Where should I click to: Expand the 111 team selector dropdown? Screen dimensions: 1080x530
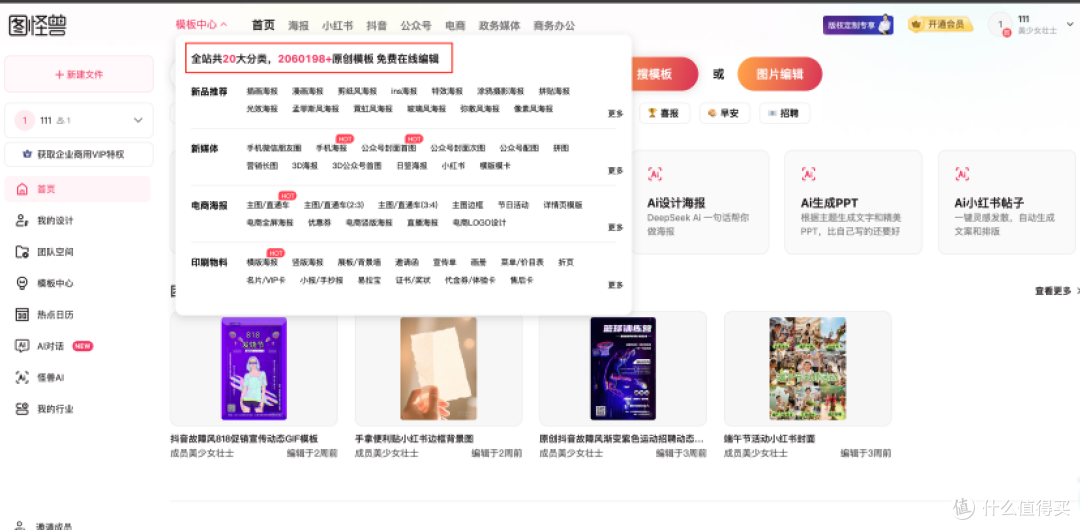click(138, 121)
